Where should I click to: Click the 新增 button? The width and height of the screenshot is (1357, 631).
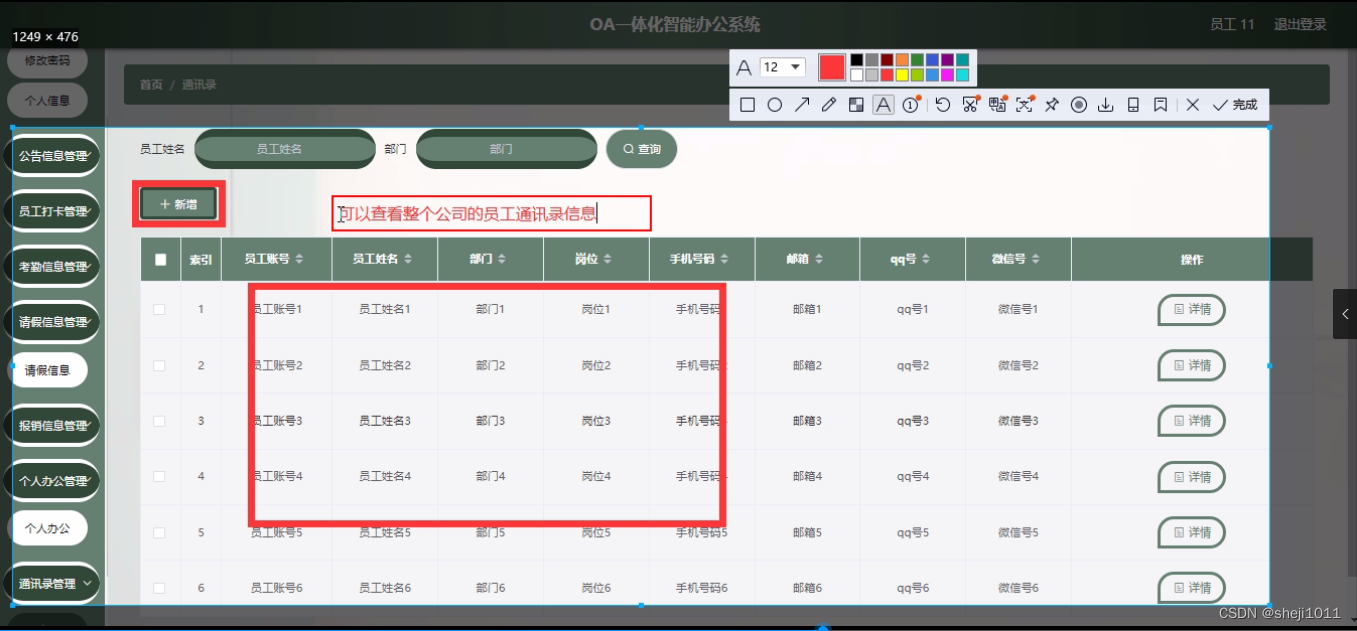pyautogui.click(x=178, y=203)
